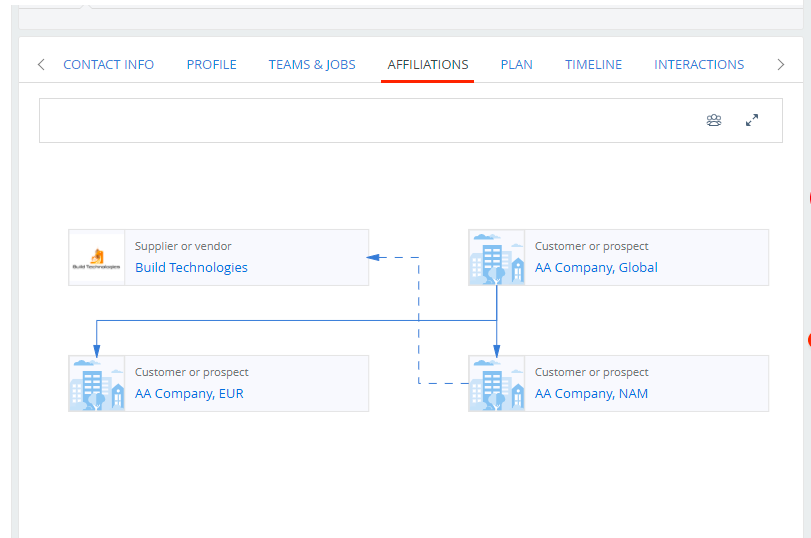Follow the AA Company, EUR link

pos(189,394)
